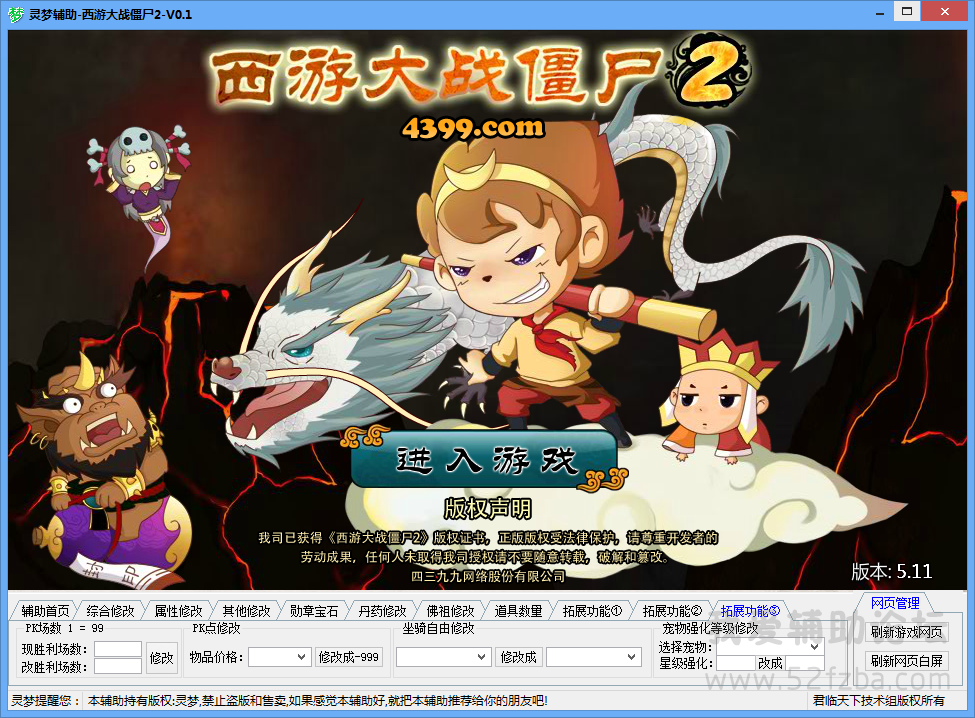Maximize the 灵梦辅助 window

pyautogui.click(x=907, y=11)
